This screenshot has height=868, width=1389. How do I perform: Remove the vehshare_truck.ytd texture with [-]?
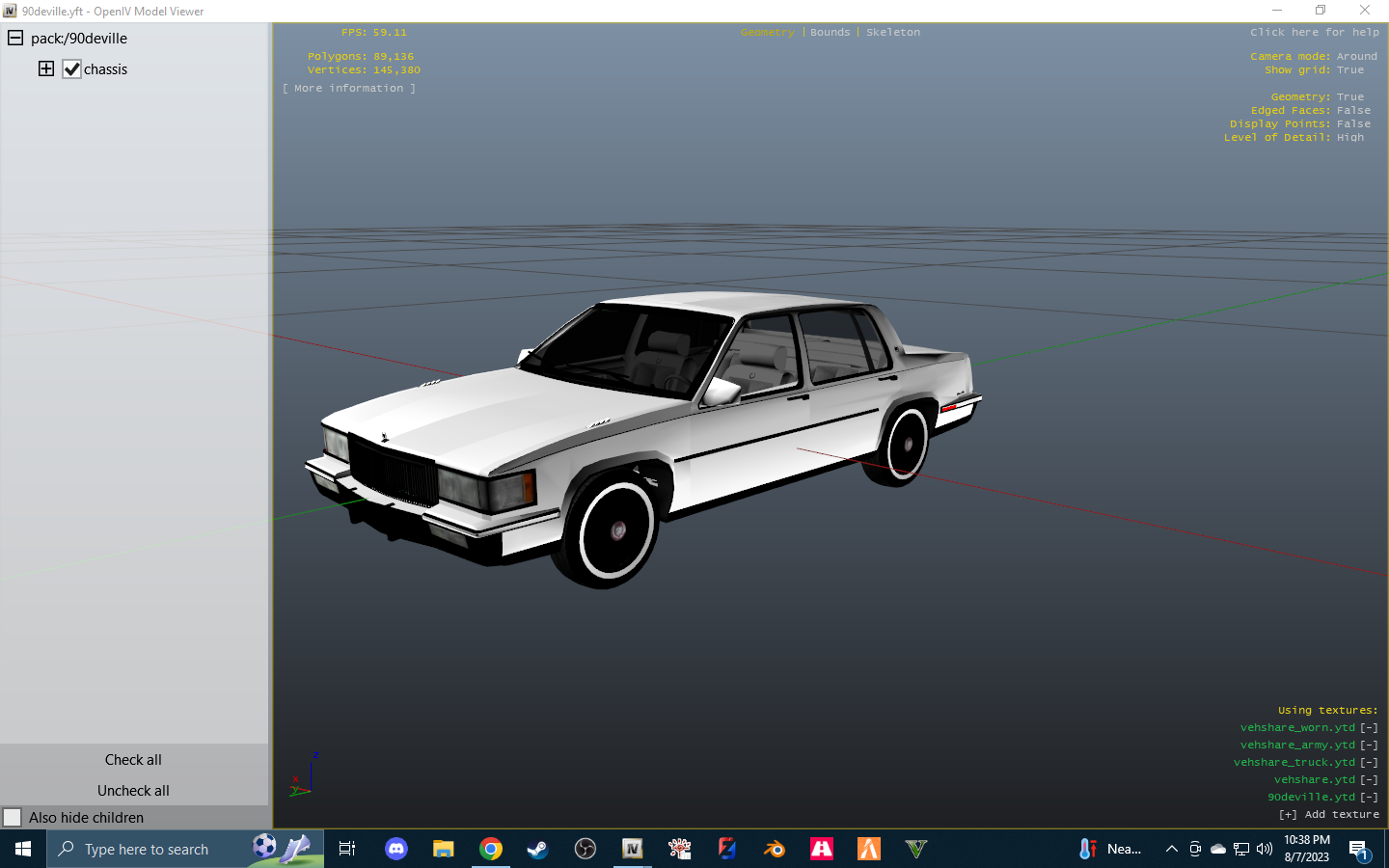click(1369, 763)
